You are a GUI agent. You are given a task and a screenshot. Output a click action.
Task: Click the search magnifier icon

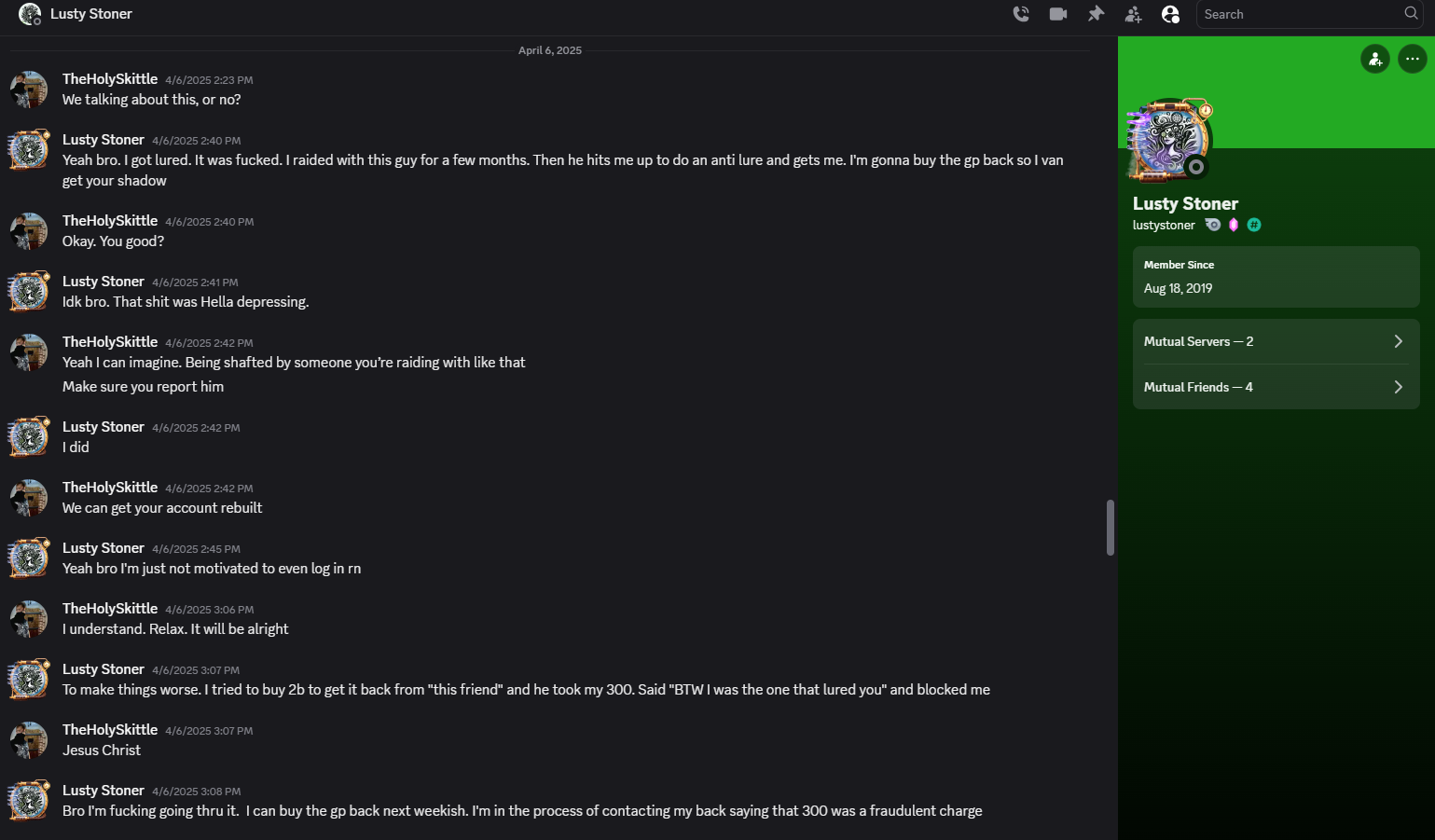pos(1411,13)
